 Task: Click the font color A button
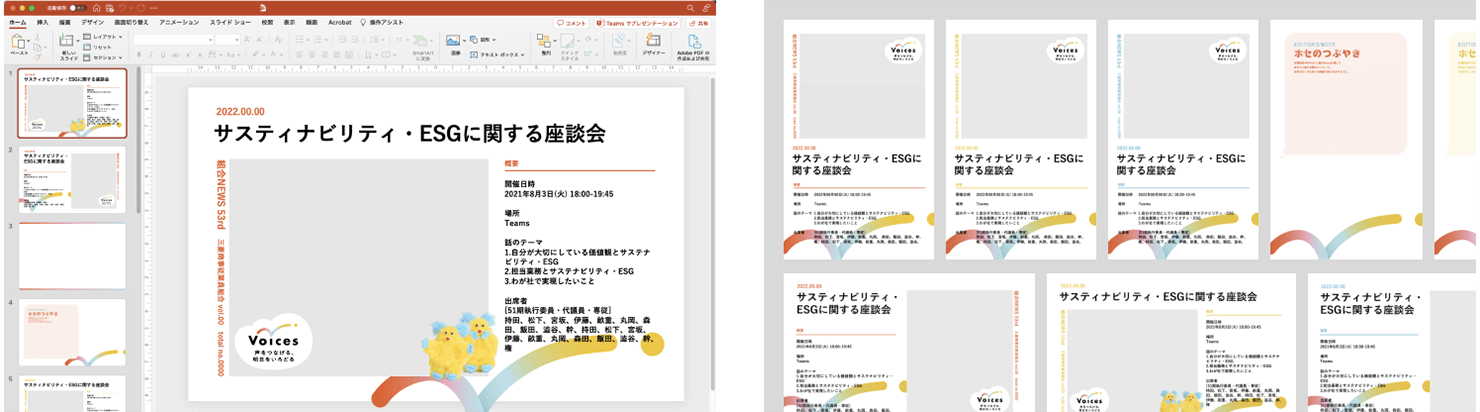[x=273, y=54]
